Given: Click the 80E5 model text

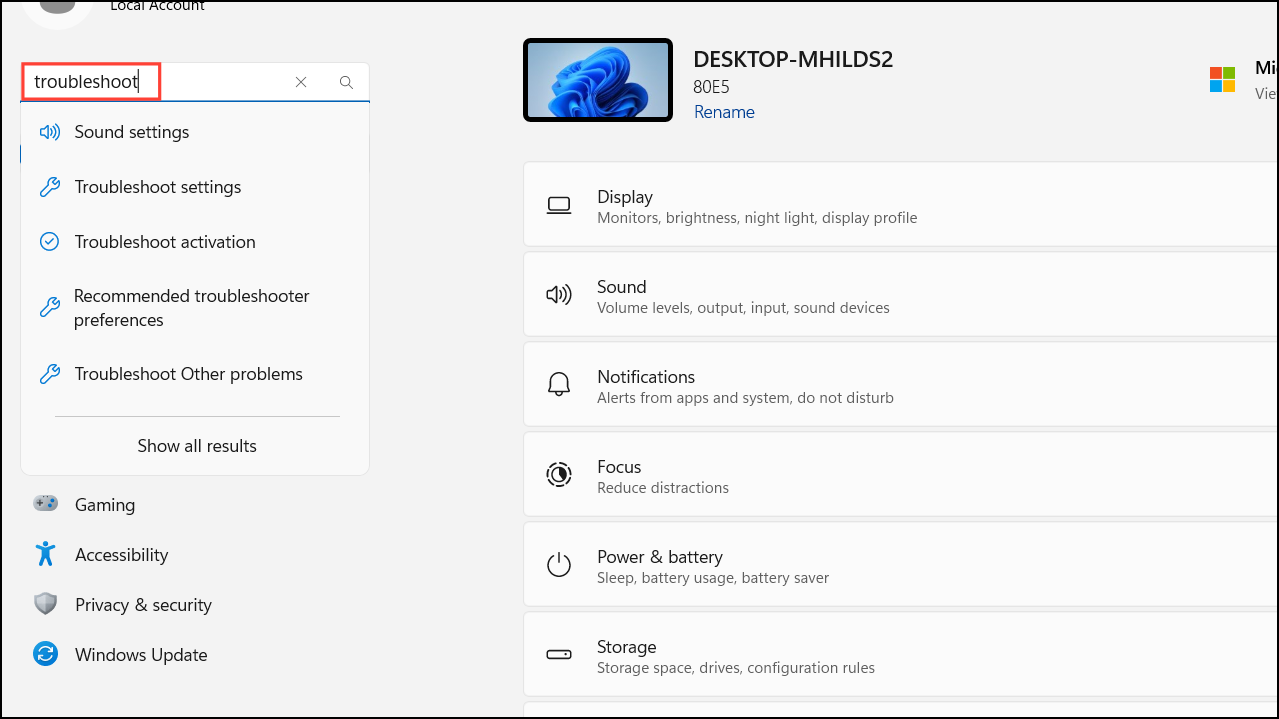Looking at the screenshot, I should click(712, 87).
